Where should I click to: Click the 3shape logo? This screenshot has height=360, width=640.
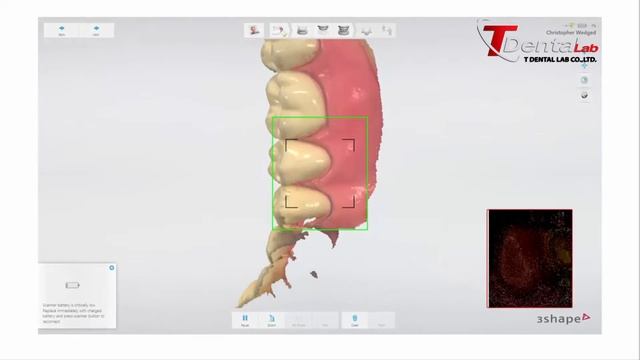click(563, 318)
